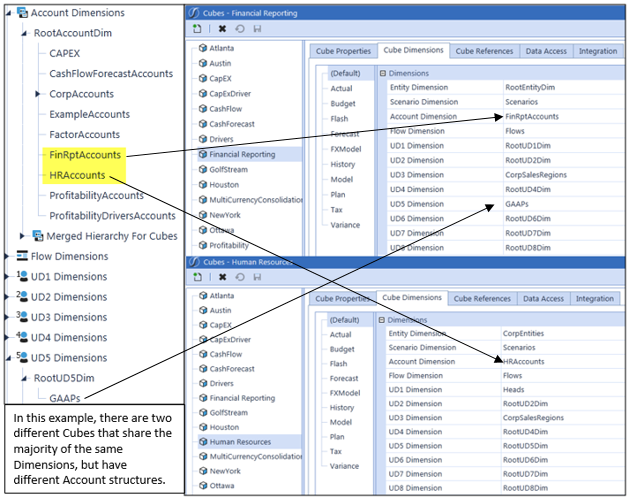
Task: Click the CapEX cube icon in Financial Reporting window
Action: pyautogui.click(x=203, y=78)
